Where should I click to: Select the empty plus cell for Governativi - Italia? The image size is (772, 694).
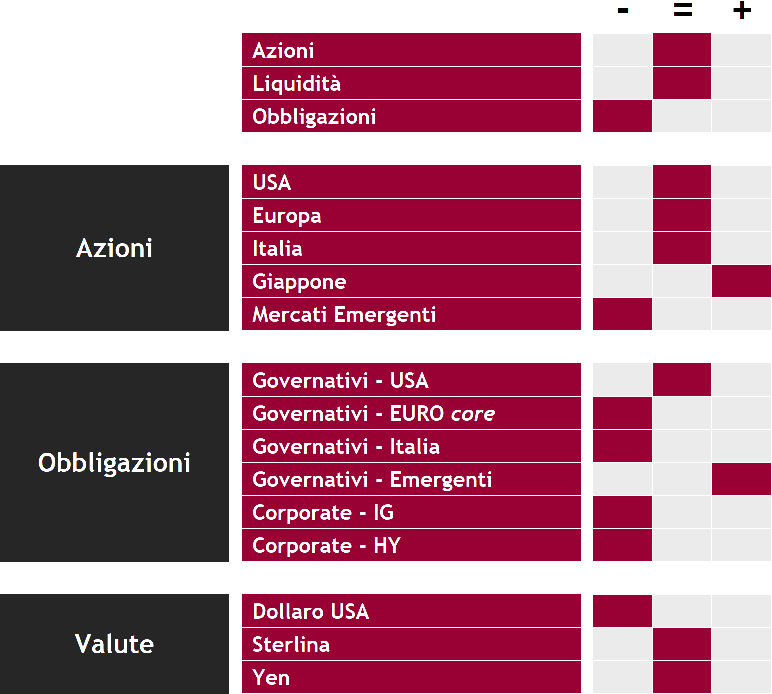point(741,447)
